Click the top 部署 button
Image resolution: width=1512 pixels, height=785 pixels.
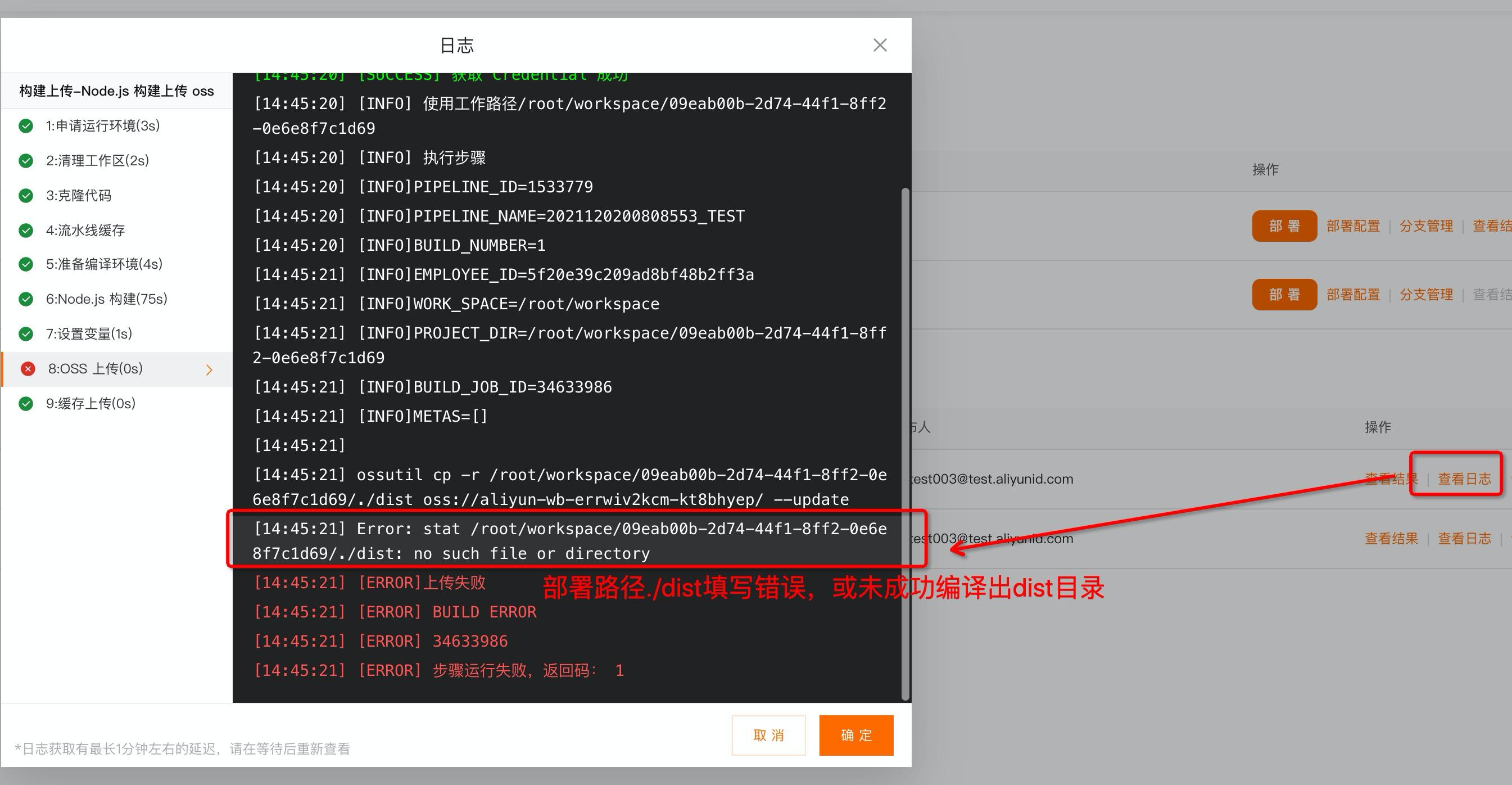[x=1284, y=225]
